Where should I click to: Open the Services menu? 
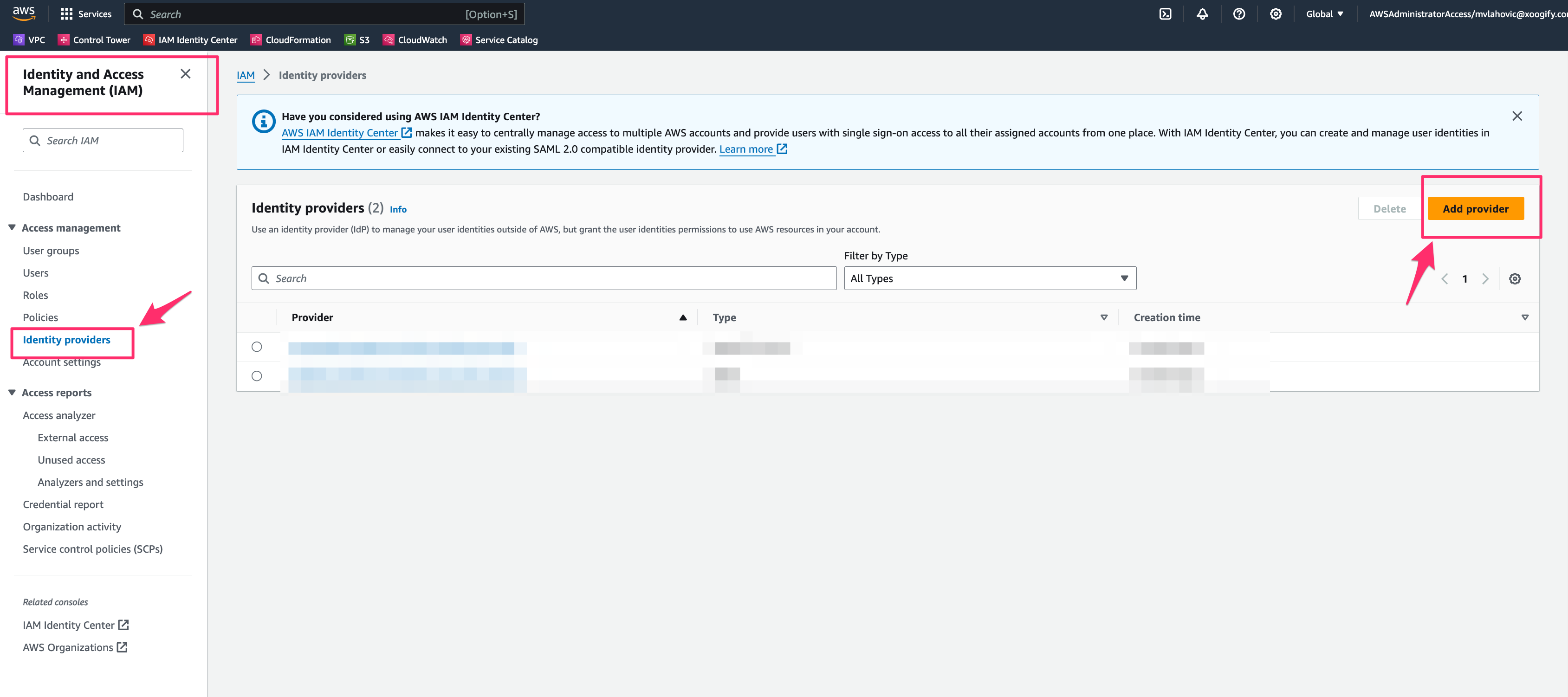(86, 13)
